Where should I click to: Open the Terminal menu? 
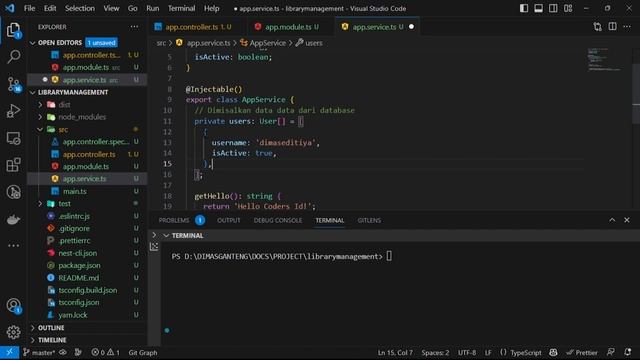pyautogui.click(x=181, y=8)
